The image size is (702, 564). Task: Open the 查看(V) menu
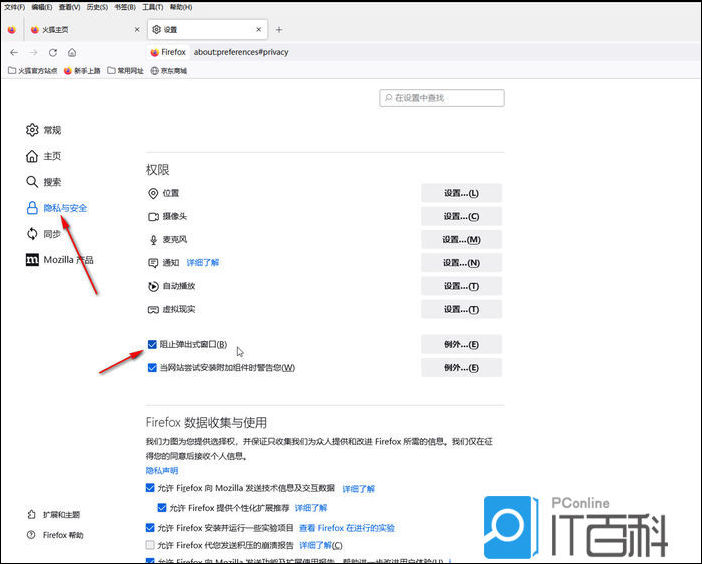(69, 7)
